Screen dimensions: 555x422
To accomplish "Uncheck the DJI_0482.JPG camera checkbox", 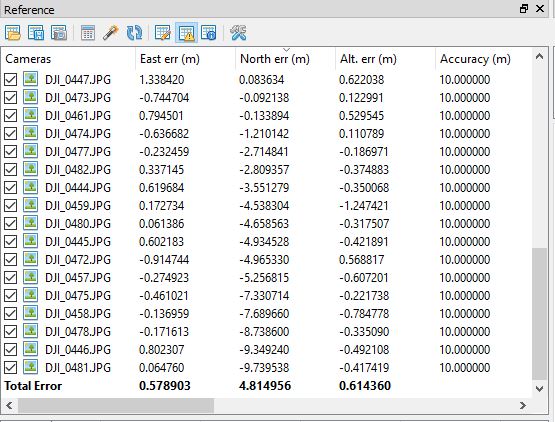I will coord(11,170).
